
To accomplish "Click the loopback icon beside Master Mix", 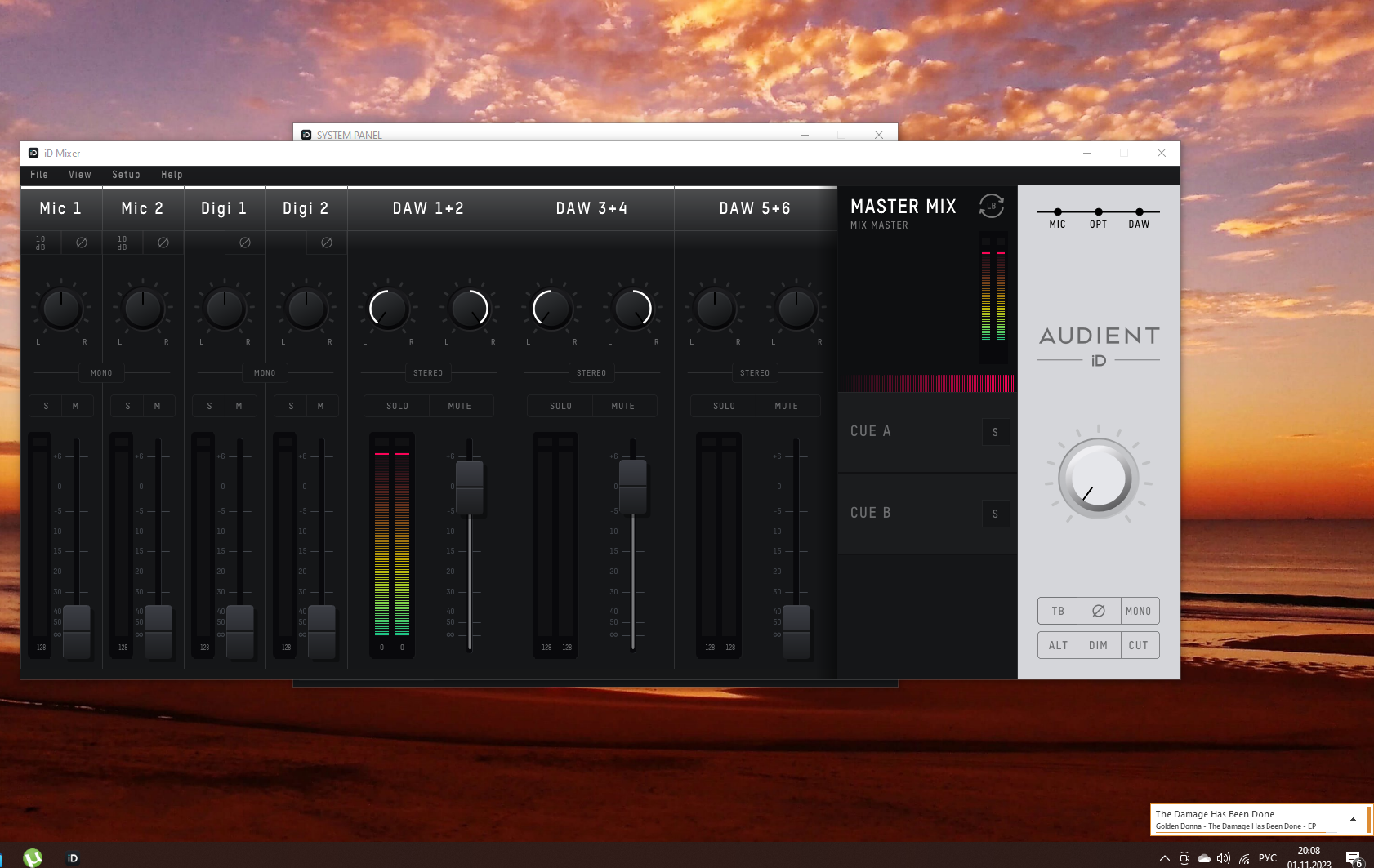I will (992, 206).
